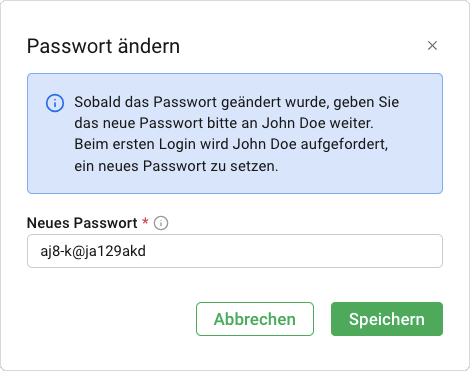Click the blue information banner box
The image size is (470, 371).
(235, 133)
